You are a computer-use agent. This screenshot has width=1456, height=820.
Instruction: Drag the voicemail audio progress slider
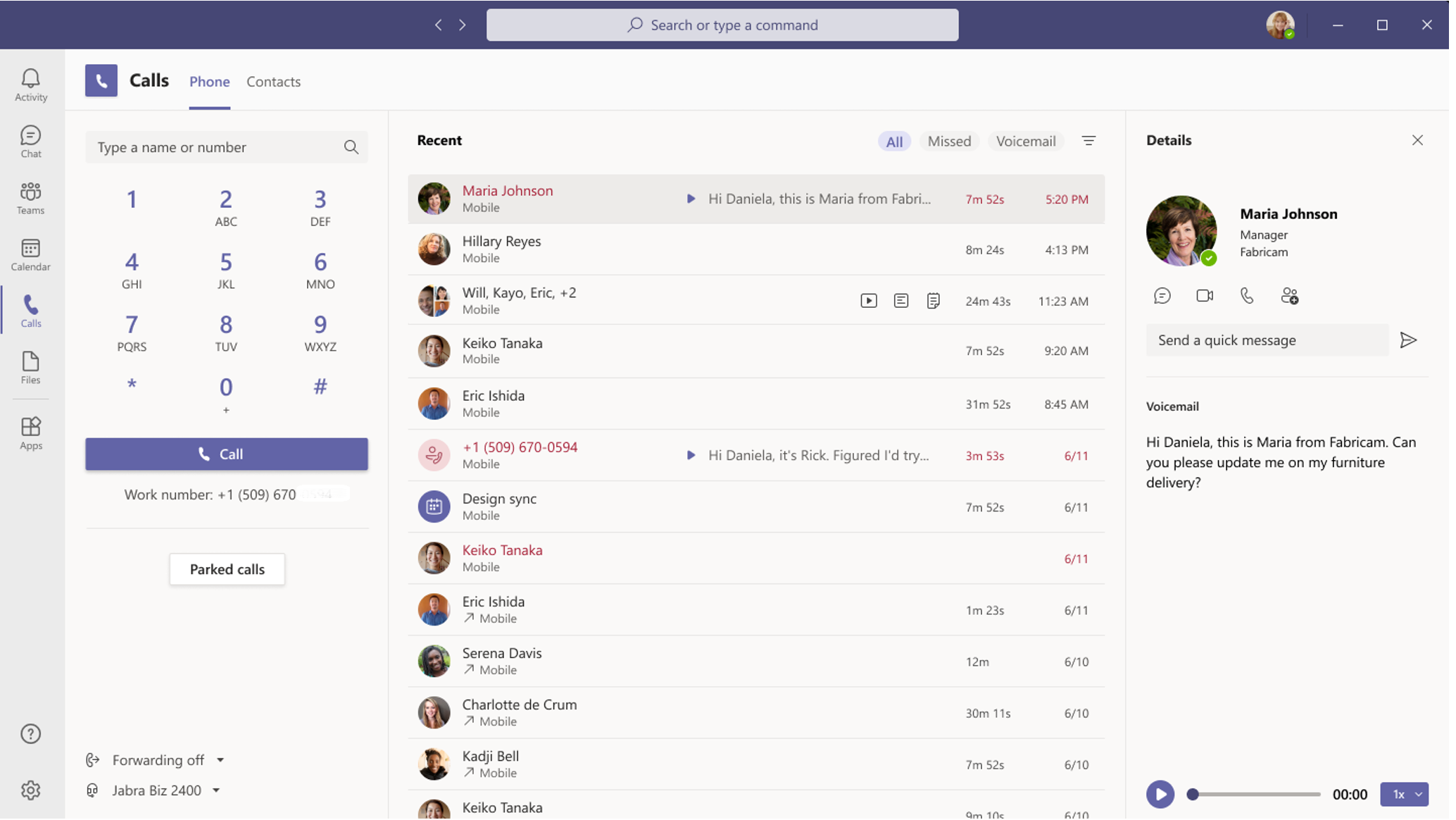(x=1191, y=793)
